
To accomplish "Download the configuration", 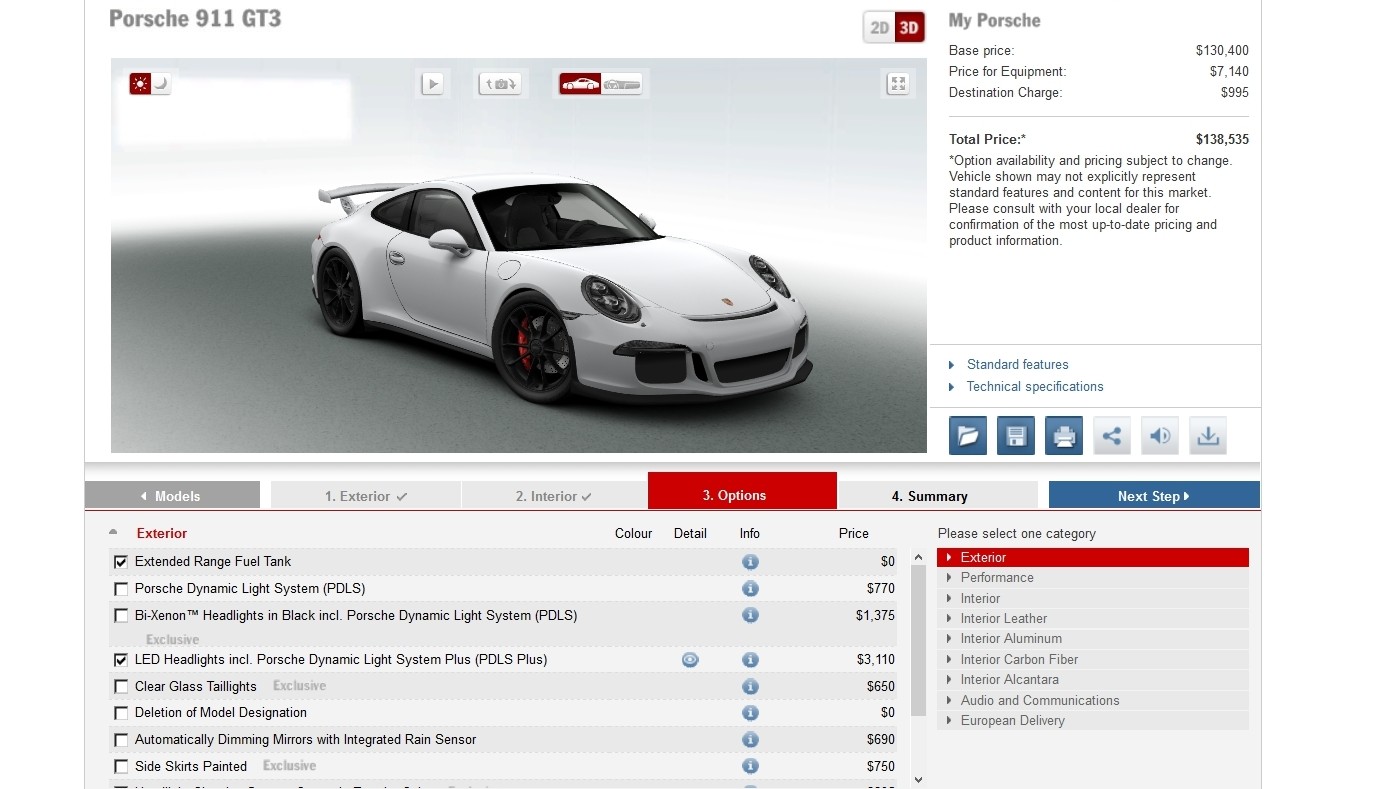I will click(1208, 436).
